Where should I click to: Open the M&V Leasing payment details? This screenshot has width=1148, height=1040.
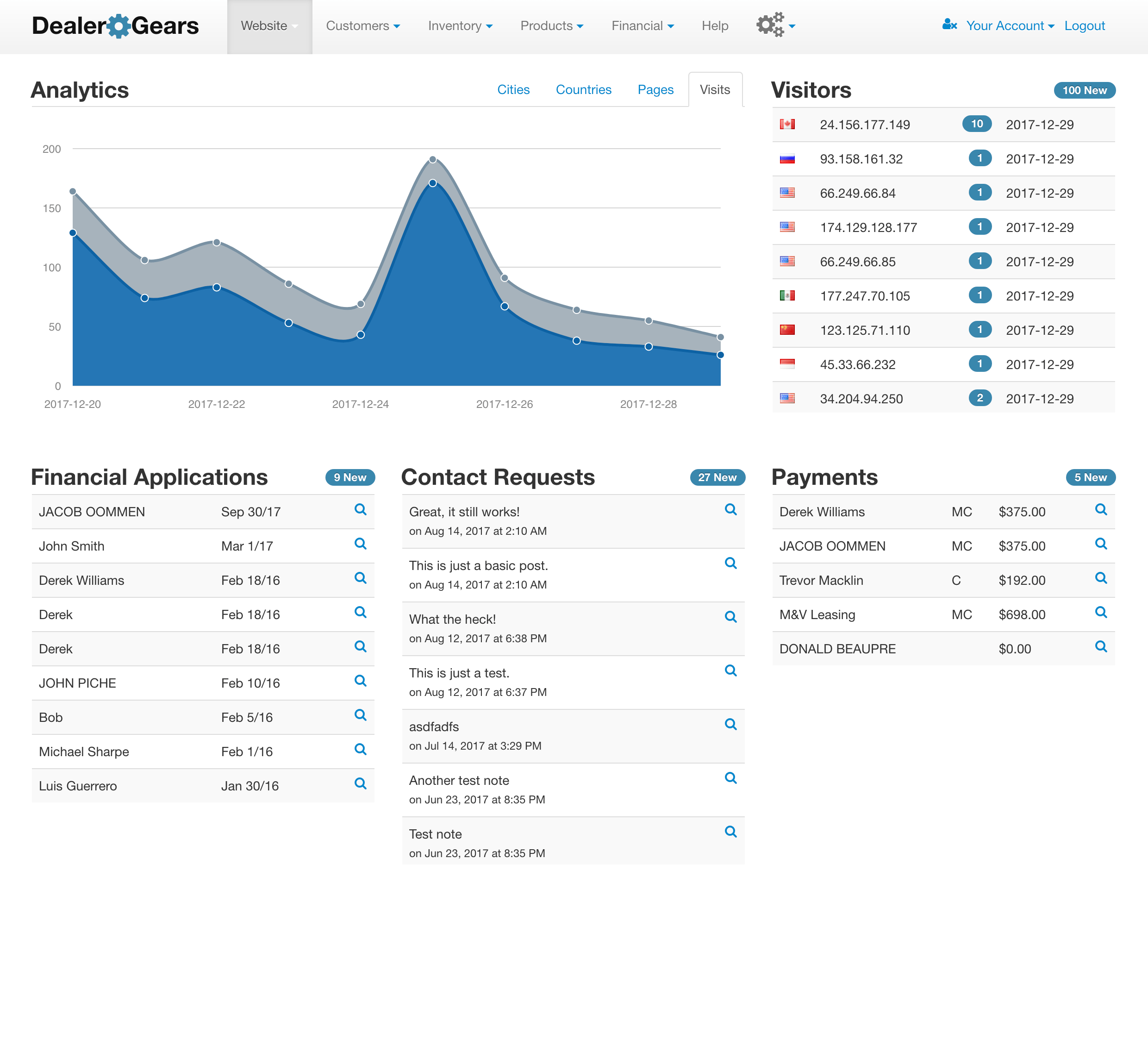(1101, 614)
